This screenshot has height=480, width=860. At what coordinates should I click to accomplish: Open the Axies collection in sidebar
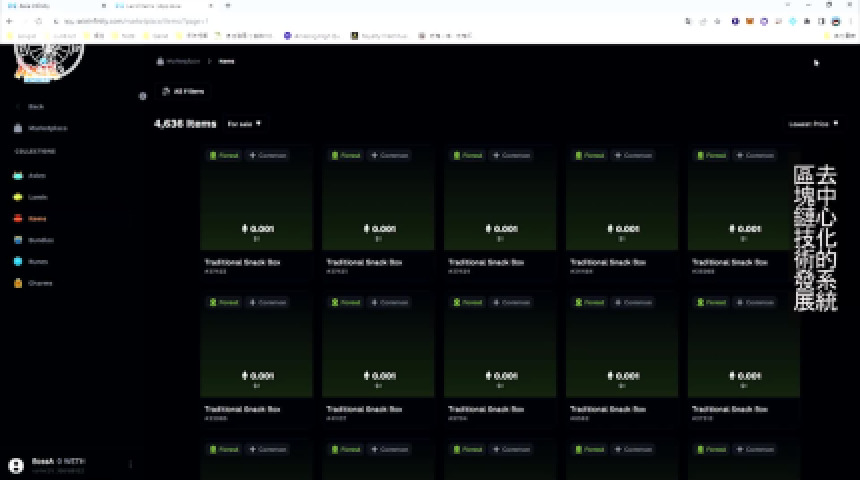(36, 176)
